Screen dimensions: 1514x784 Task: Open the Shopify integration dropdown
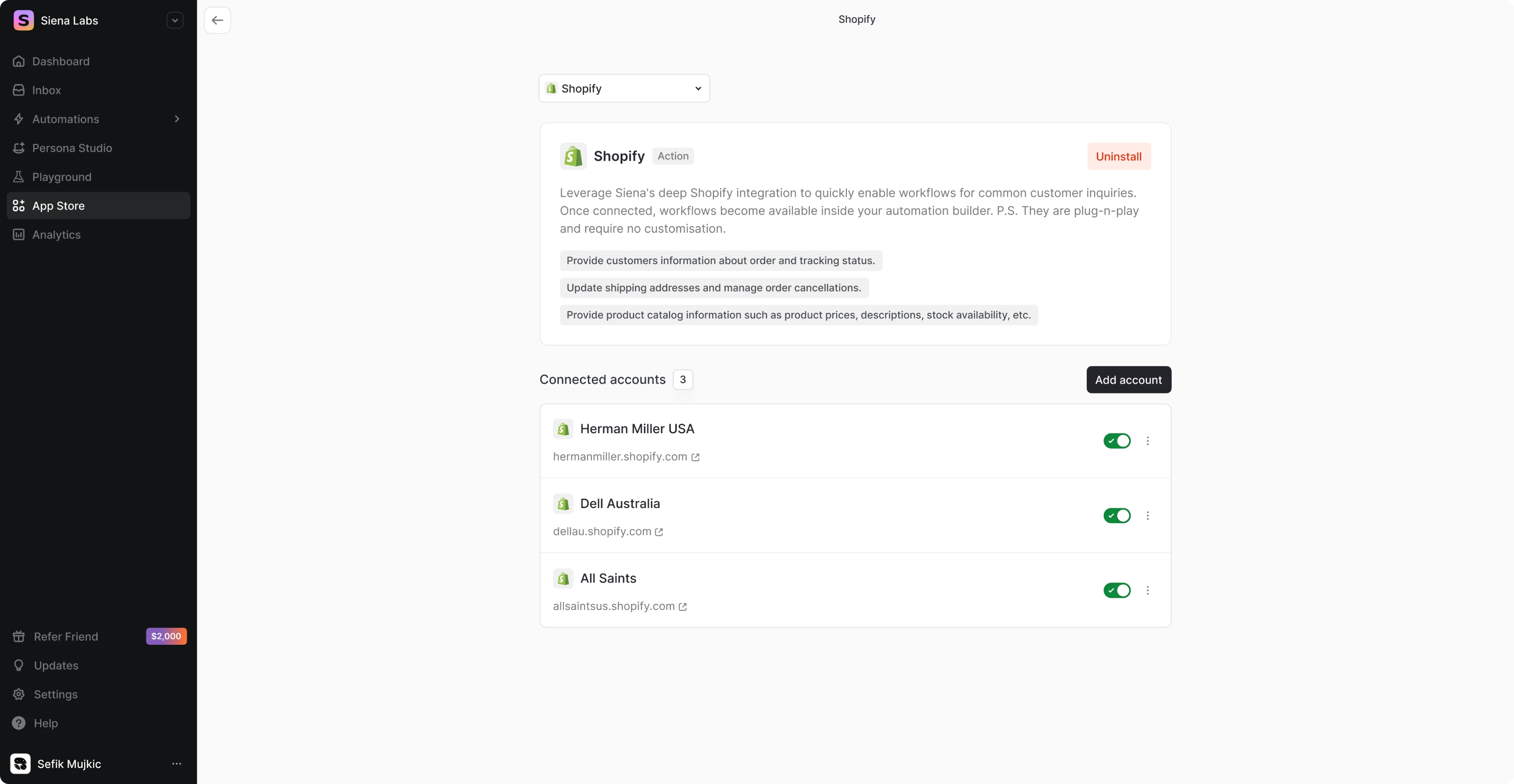[x=624, y=88]
